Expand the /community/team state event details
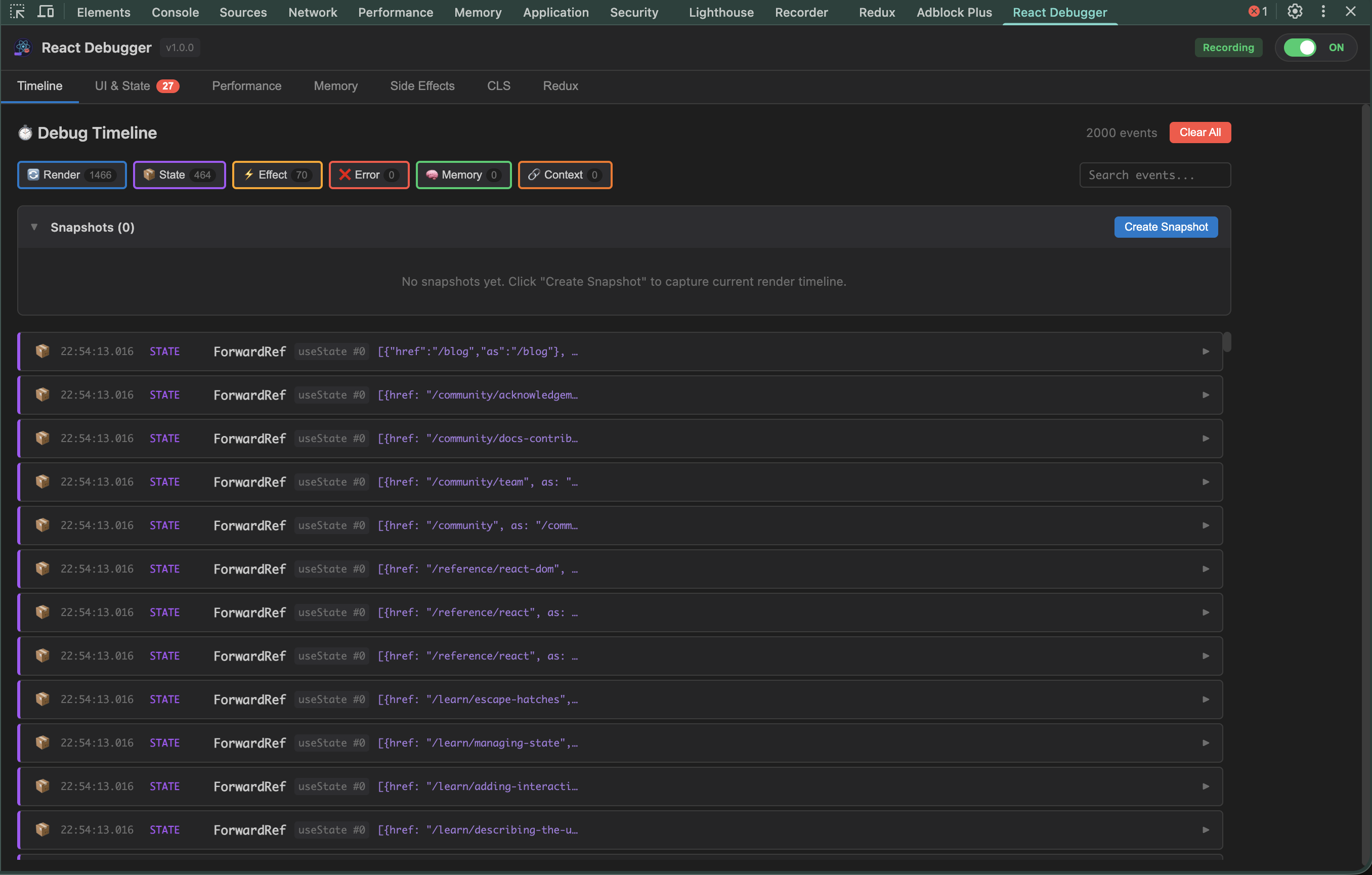Viewport: 1372px width, 875px height. coord(1206,482)
